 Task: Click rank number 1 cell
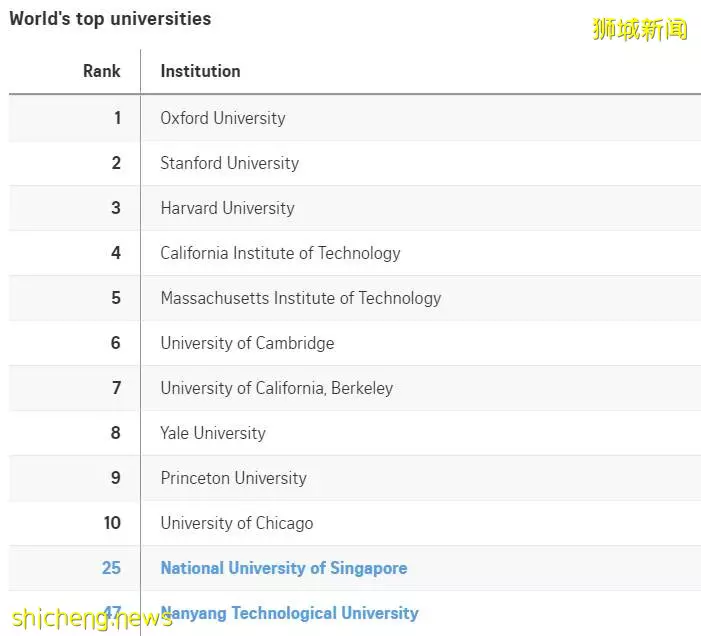coord(116,118)
